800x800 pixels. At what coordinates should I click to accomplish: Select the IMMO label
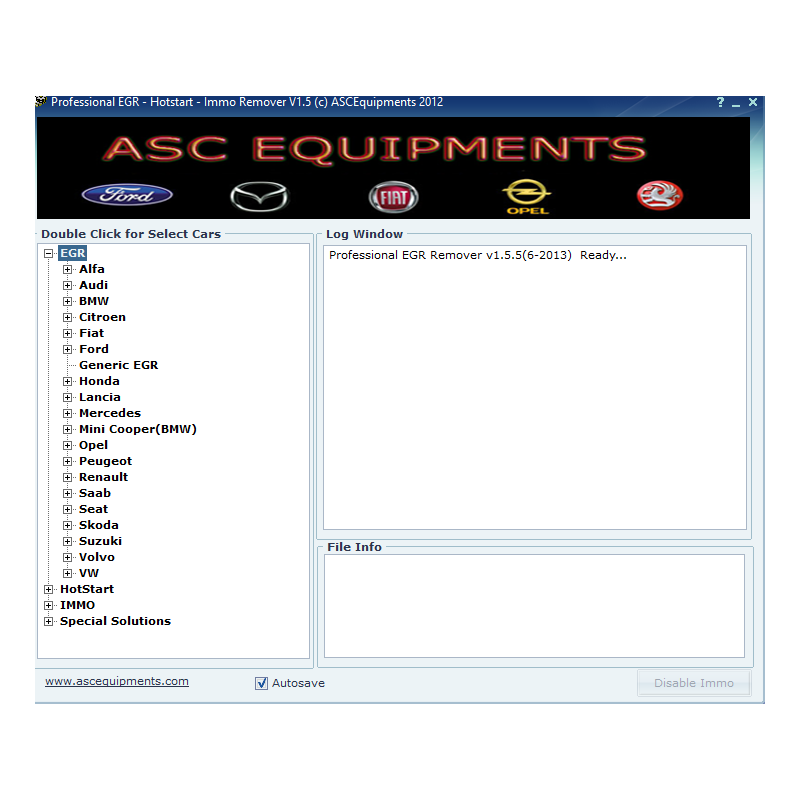[77, 605]
